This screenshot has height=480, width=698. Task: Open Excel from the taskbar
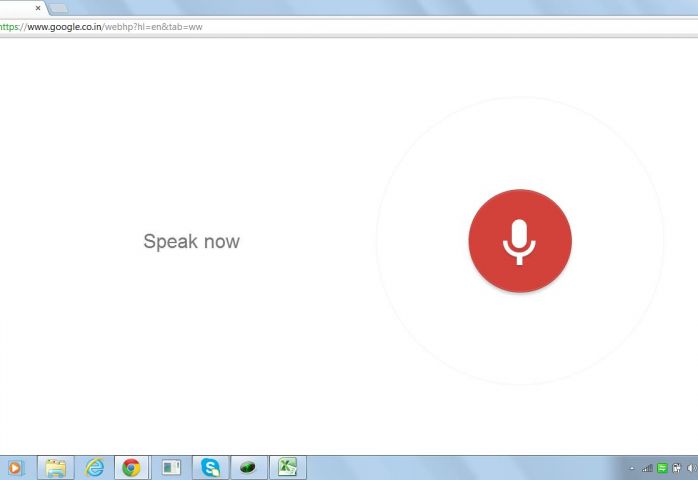click(288, 467)
